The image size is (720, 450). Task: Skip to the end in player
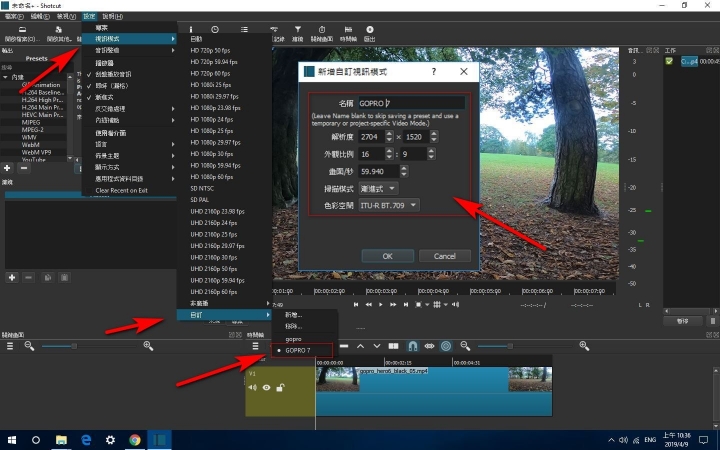(x=405, y=304)
